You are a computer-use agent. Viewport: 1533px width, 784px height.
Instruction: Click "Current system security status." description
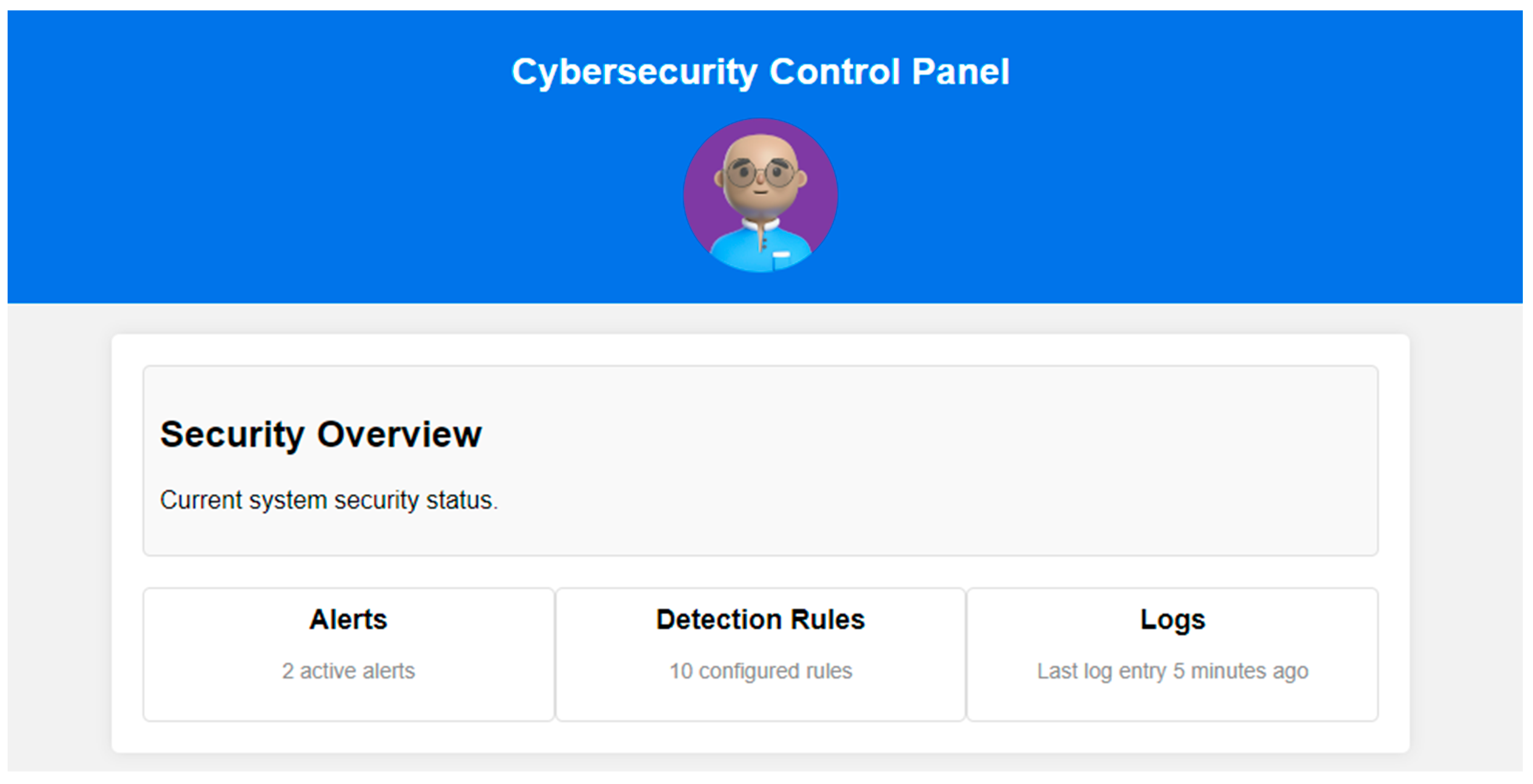click(328, 500)
